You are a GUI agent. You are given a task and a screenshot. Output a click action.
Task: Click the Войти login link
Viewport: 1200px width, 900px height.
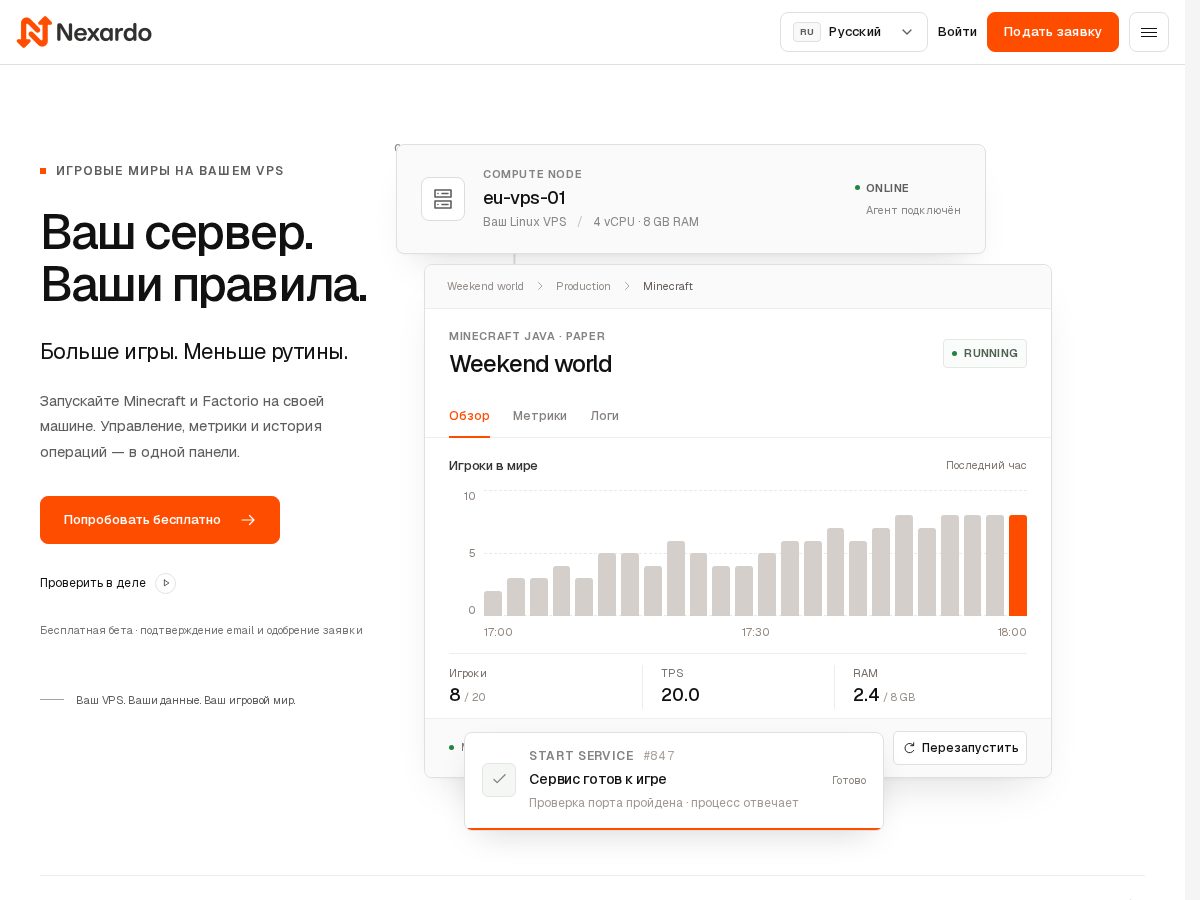957,32
